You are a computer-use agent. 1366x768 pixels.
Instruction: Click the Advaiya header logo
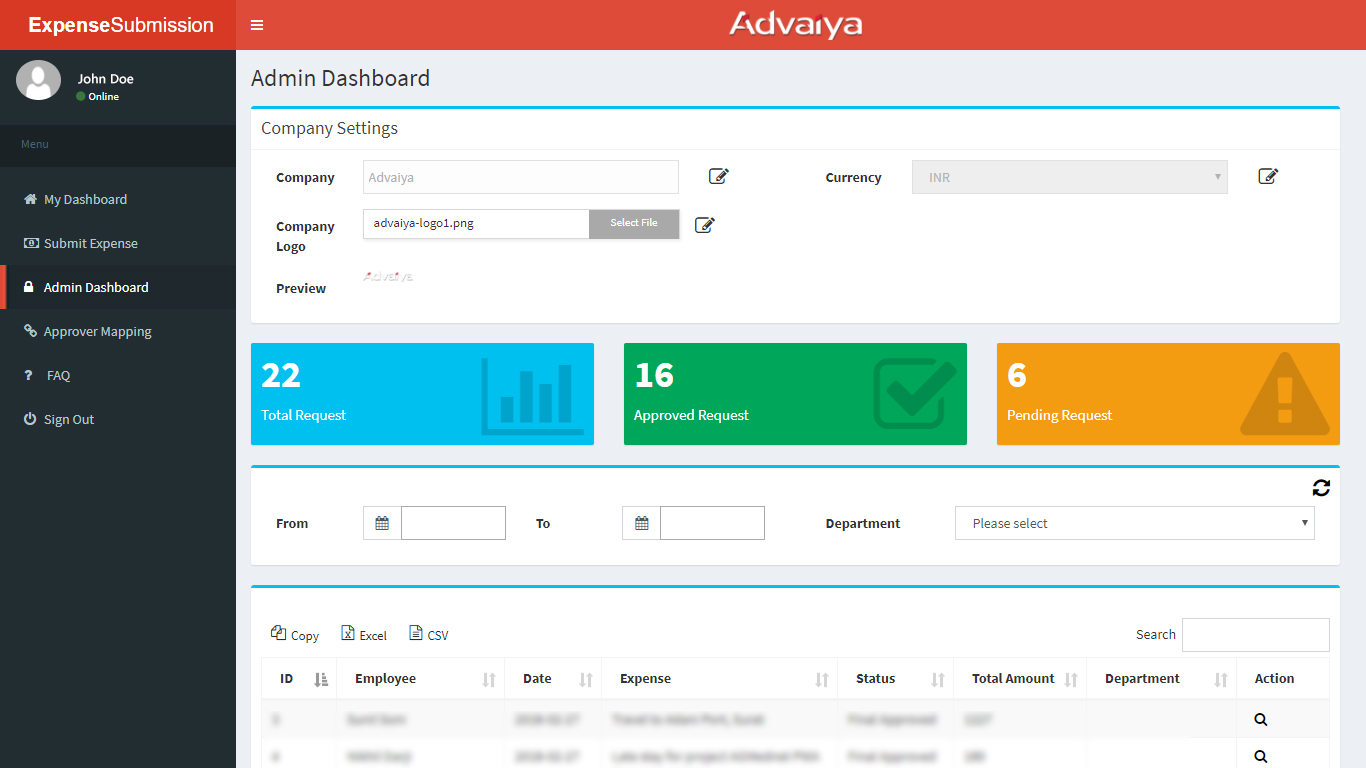click(x=796, y=24)
